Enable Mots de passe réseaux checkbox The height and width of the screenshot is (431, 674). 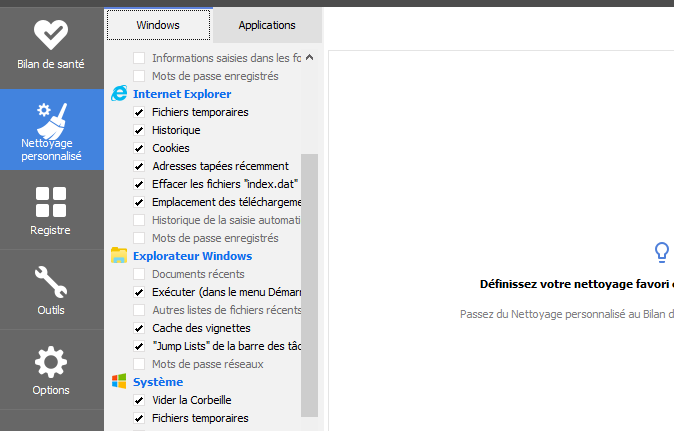pos(139,364)
